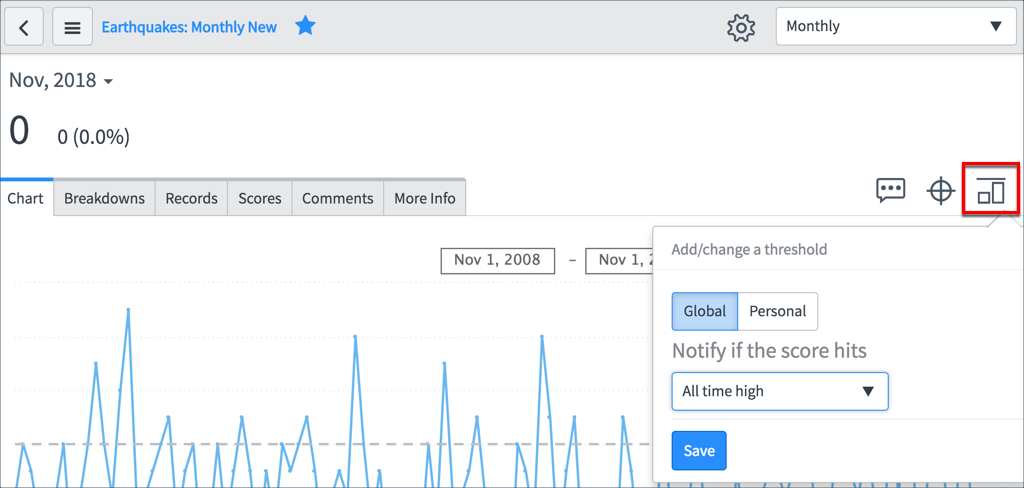Screen dimensions: 1024x488
Task: Open the comments speech bubble icon
Action: [890, 190]
